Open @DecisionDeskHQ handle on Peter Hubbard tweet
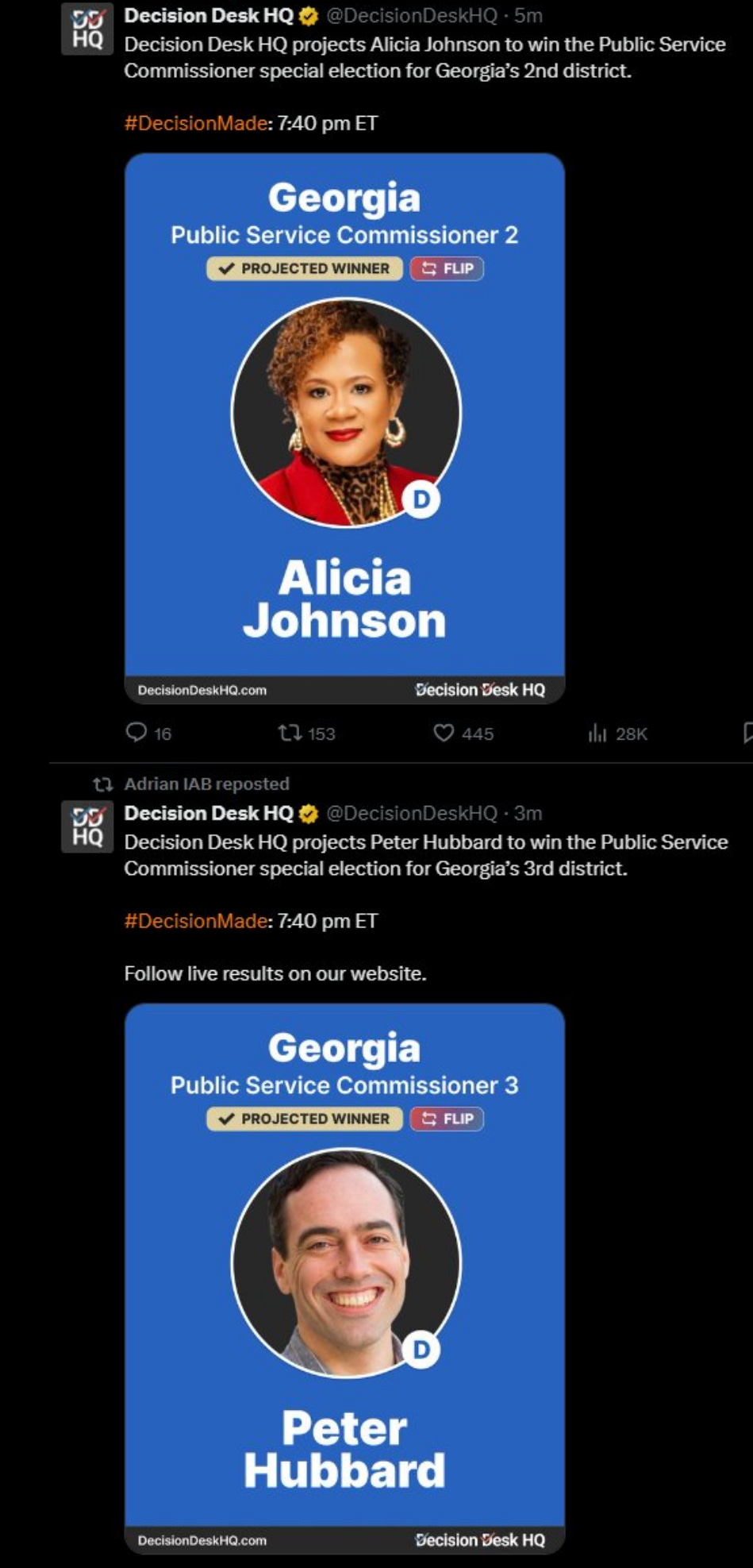Viewport: 753px width, 1568px height. pos(412,813)
